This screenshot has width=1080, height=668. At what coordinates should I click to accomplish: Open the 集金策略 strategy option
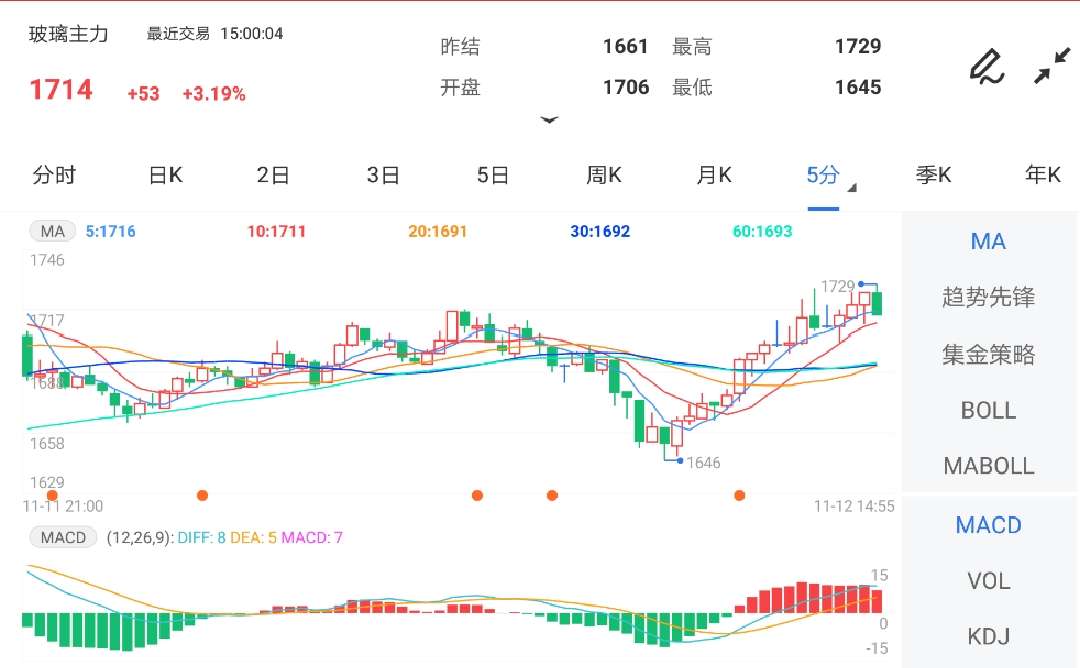click(988, 353)
